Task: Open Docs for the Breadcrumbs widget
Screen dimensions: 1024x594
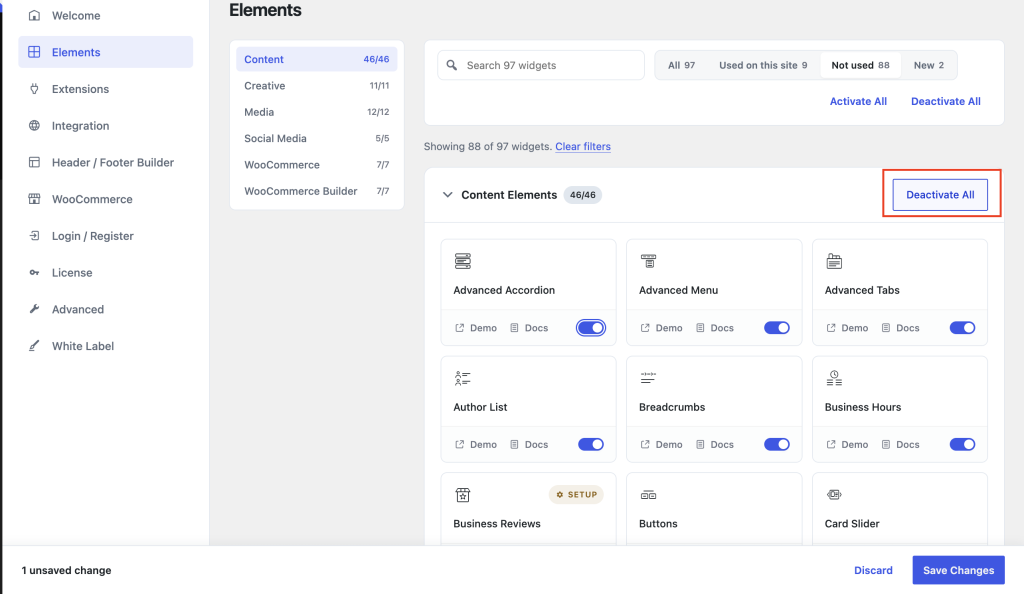Action: click(715, 445)
